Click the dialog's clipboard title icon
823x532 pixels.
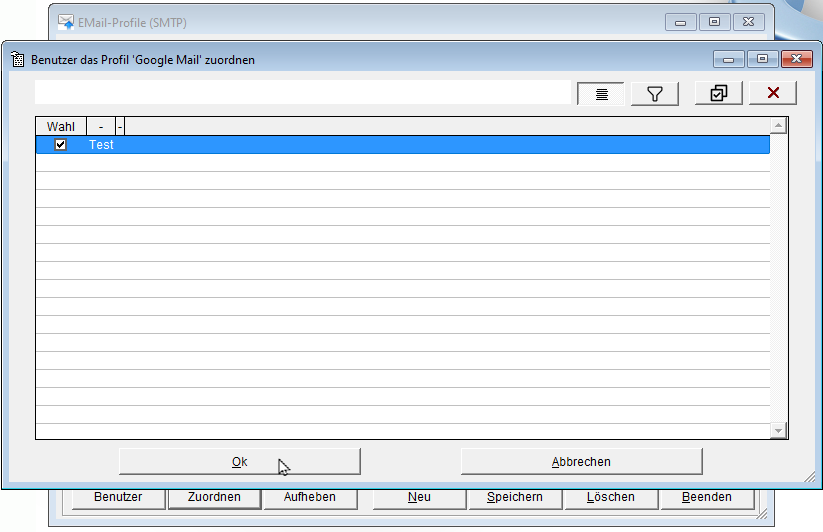(x=17, y=60)
